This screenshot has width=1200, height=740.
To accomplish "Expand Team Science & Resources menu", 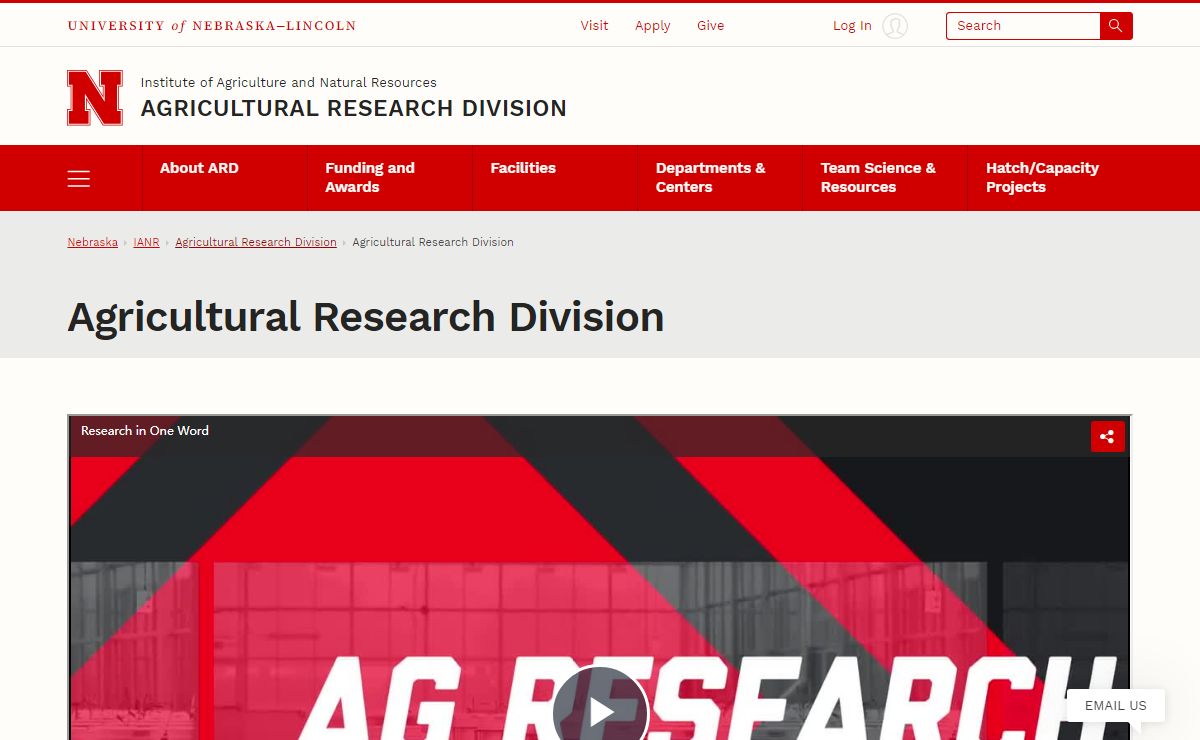I will tap(877, 177).
